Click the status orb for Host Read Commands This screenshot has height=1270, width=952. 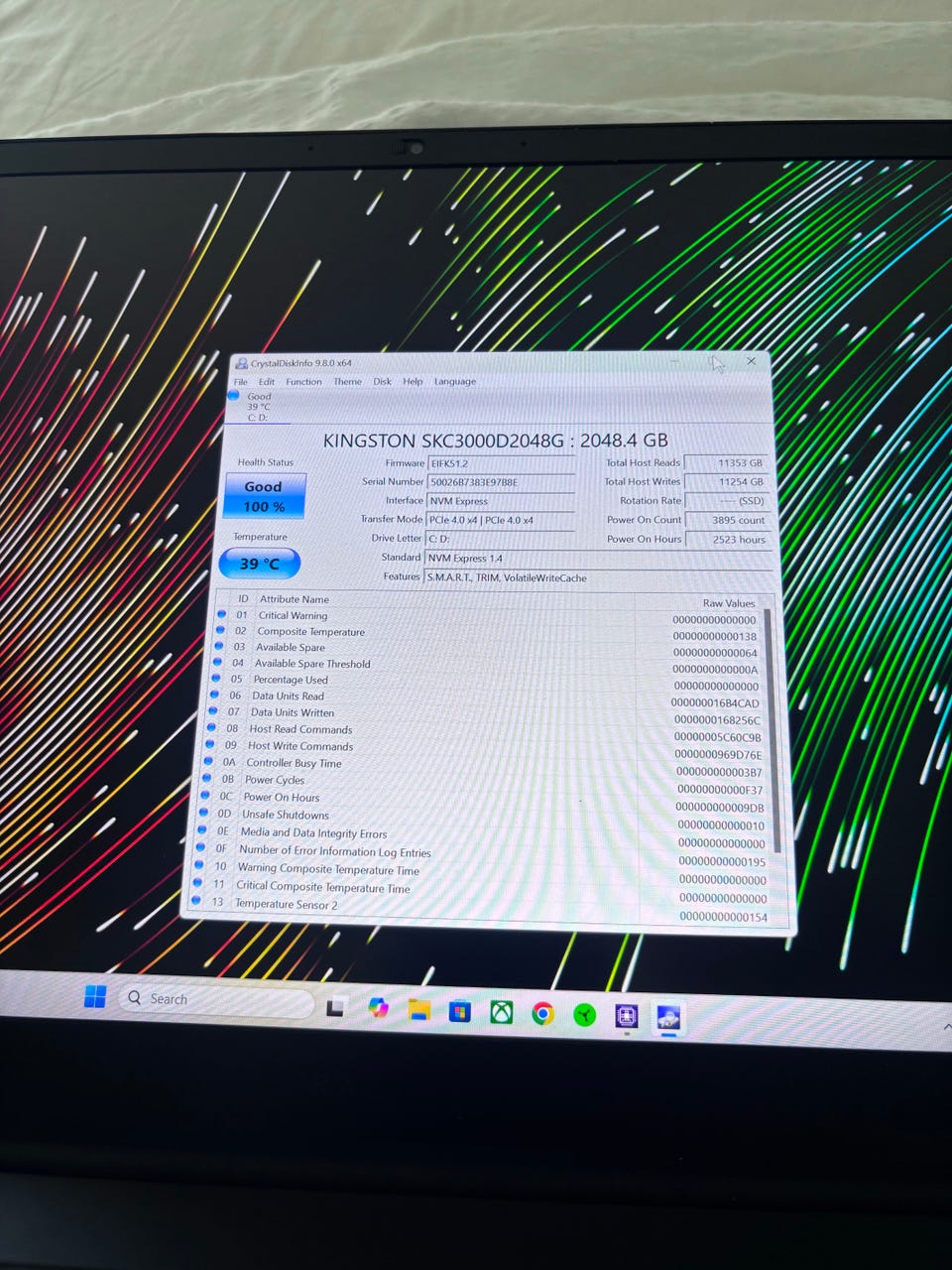[212, 727]
